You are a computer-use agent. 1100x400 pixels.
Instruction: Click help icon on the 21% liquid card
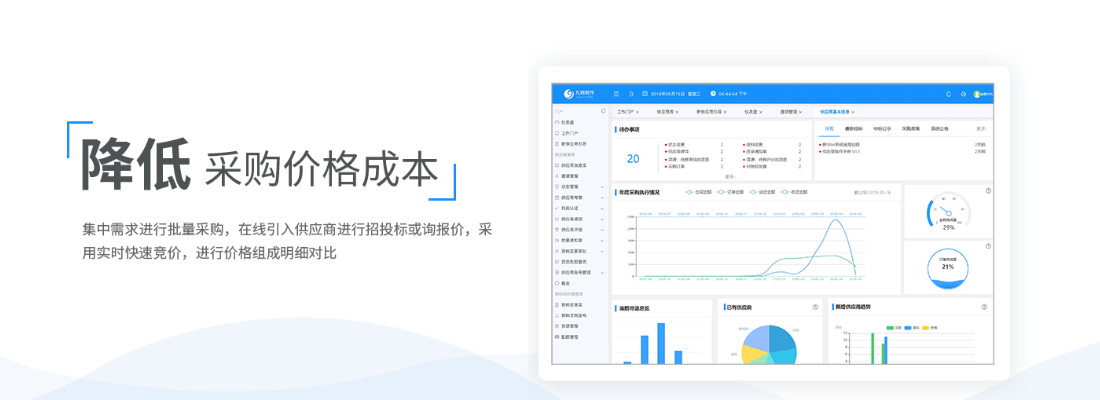pos(988,246)
